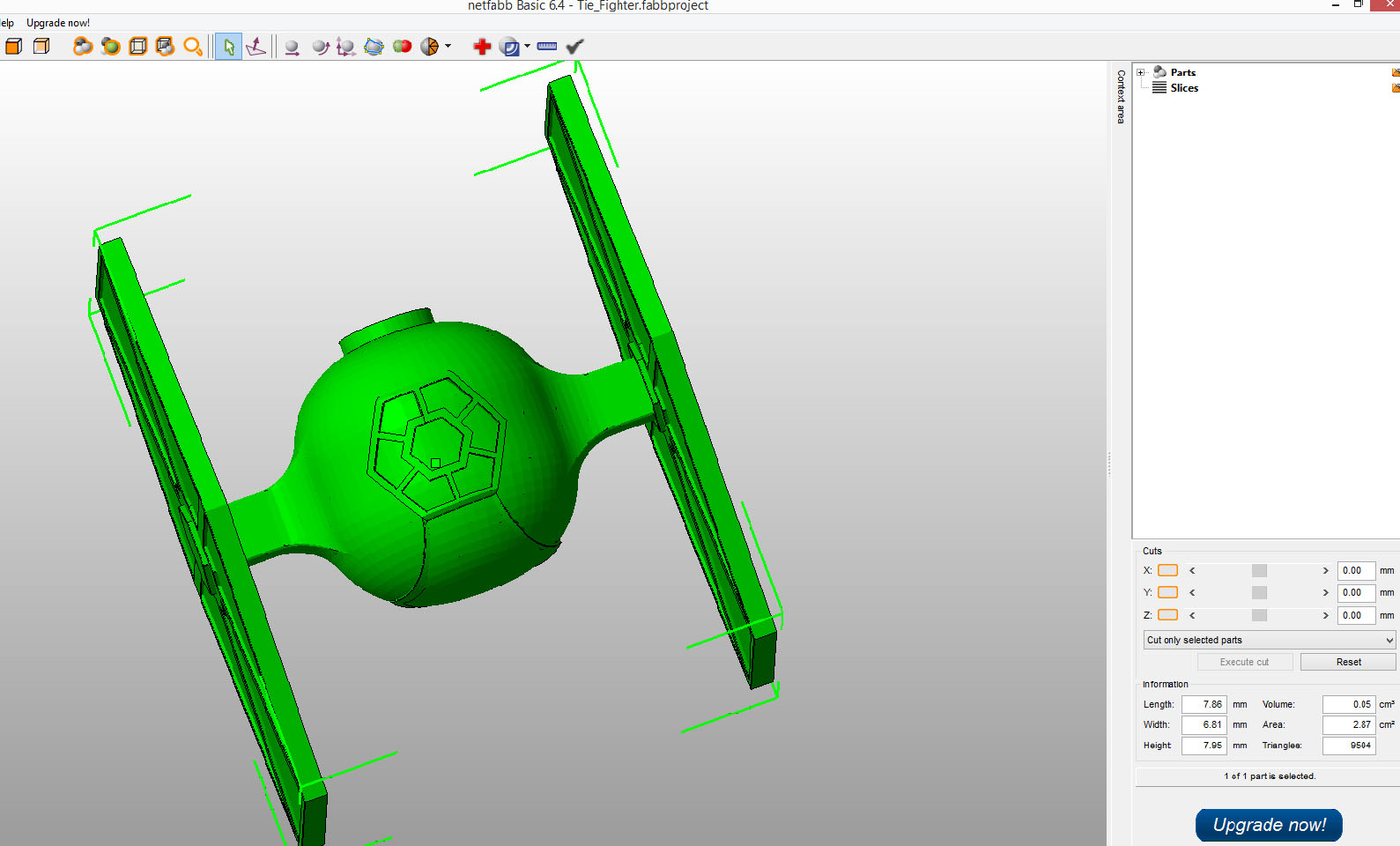The height and width of the screenshot is (846, 1400).
Task: Toggle the X cut plane button
Action: click(x=1167, y=570)
